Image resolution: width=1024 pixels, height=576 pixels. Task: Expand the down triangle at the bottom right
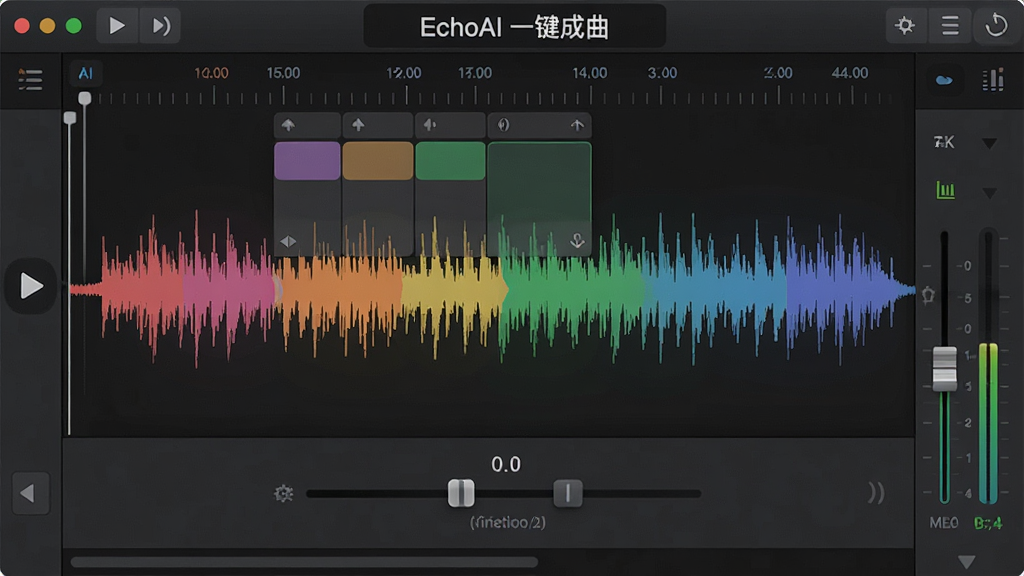pyautogui.click(x=967, y=562)
